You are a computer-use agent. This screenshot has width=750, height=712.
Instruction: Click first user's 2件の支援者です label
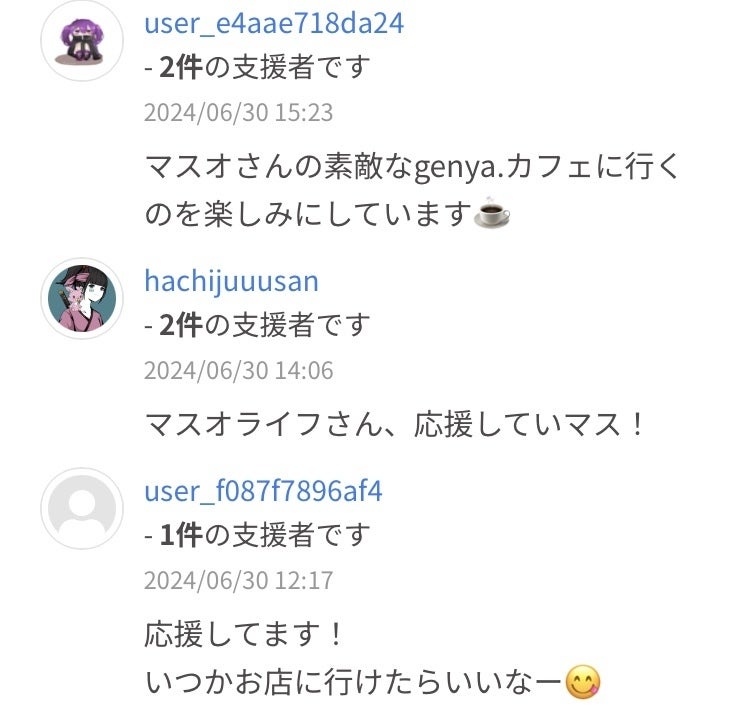click(257, 67)
